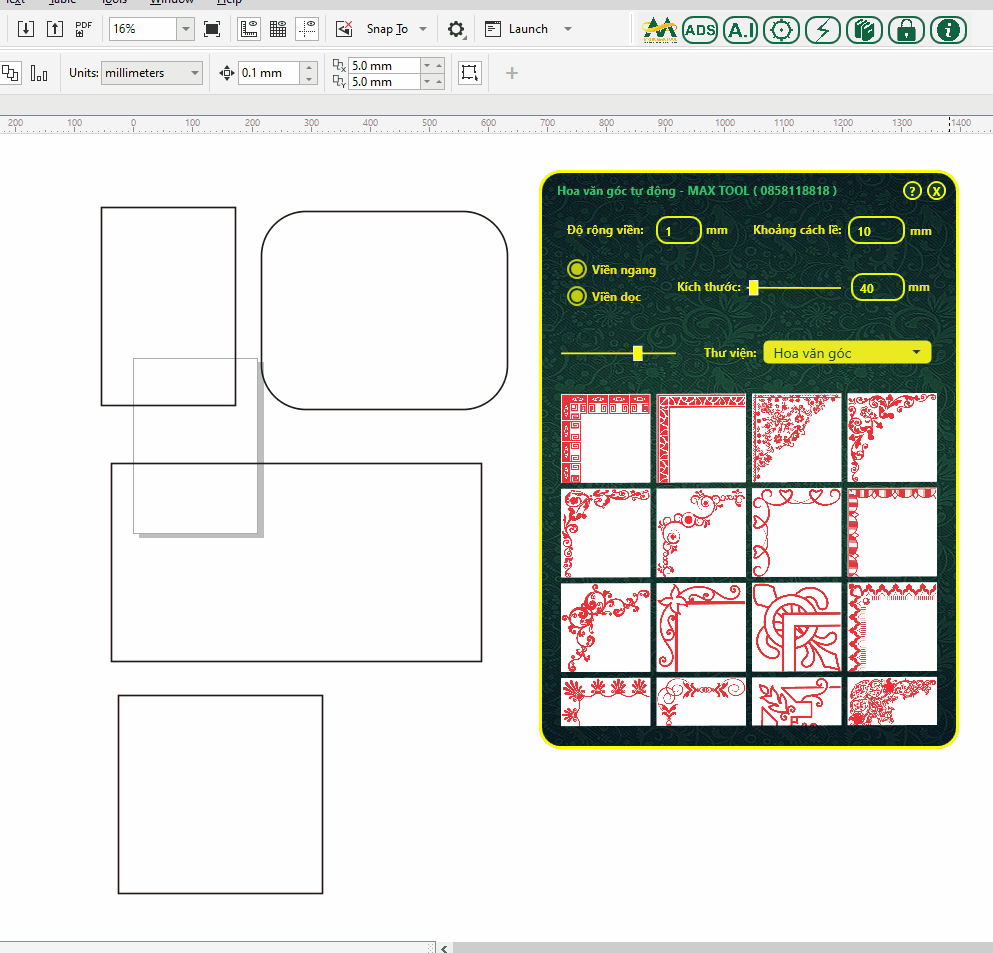Open the A.I tool icon

coord(740,30)
